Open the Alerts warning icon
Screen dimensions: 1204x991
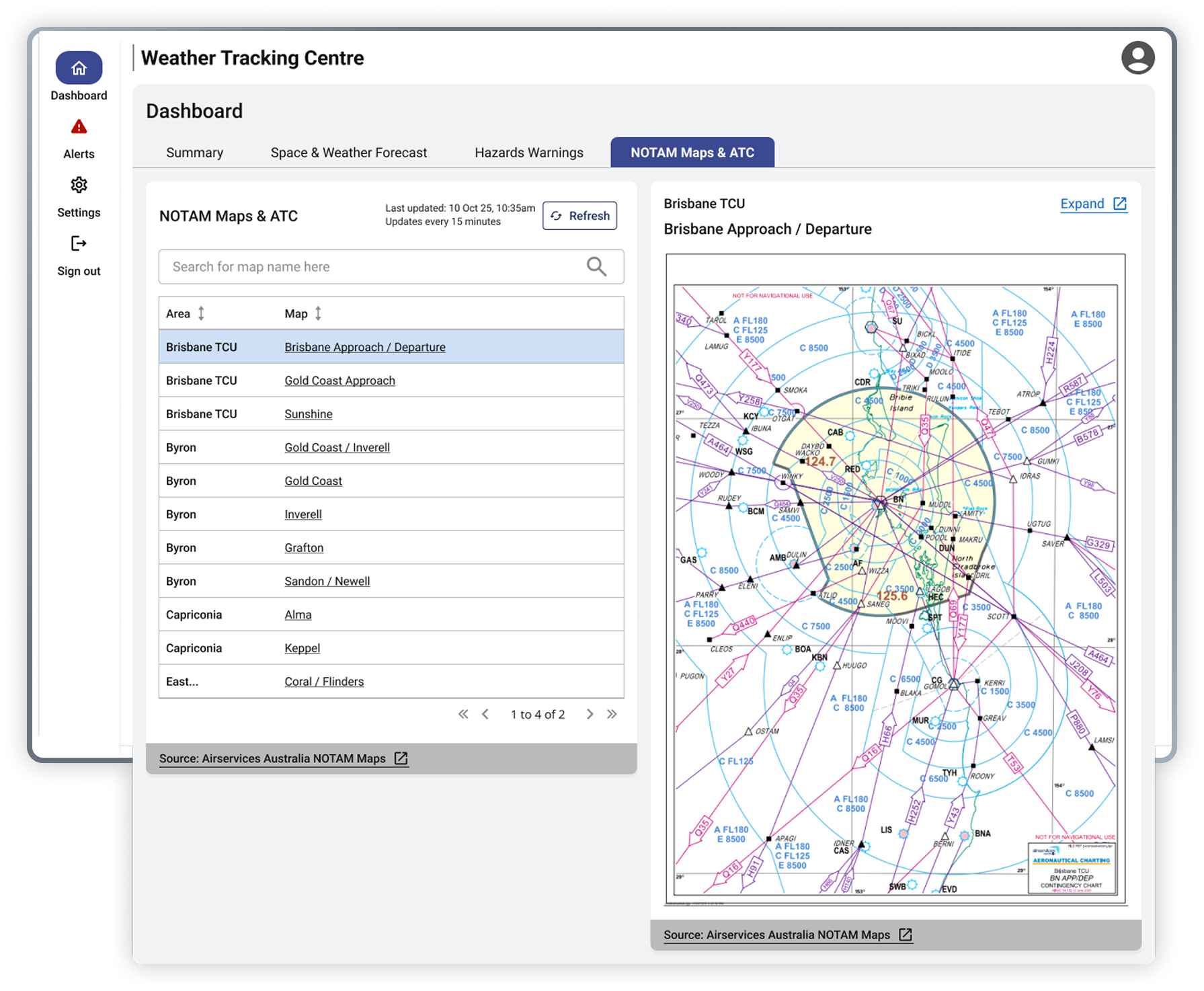point(79,126)
